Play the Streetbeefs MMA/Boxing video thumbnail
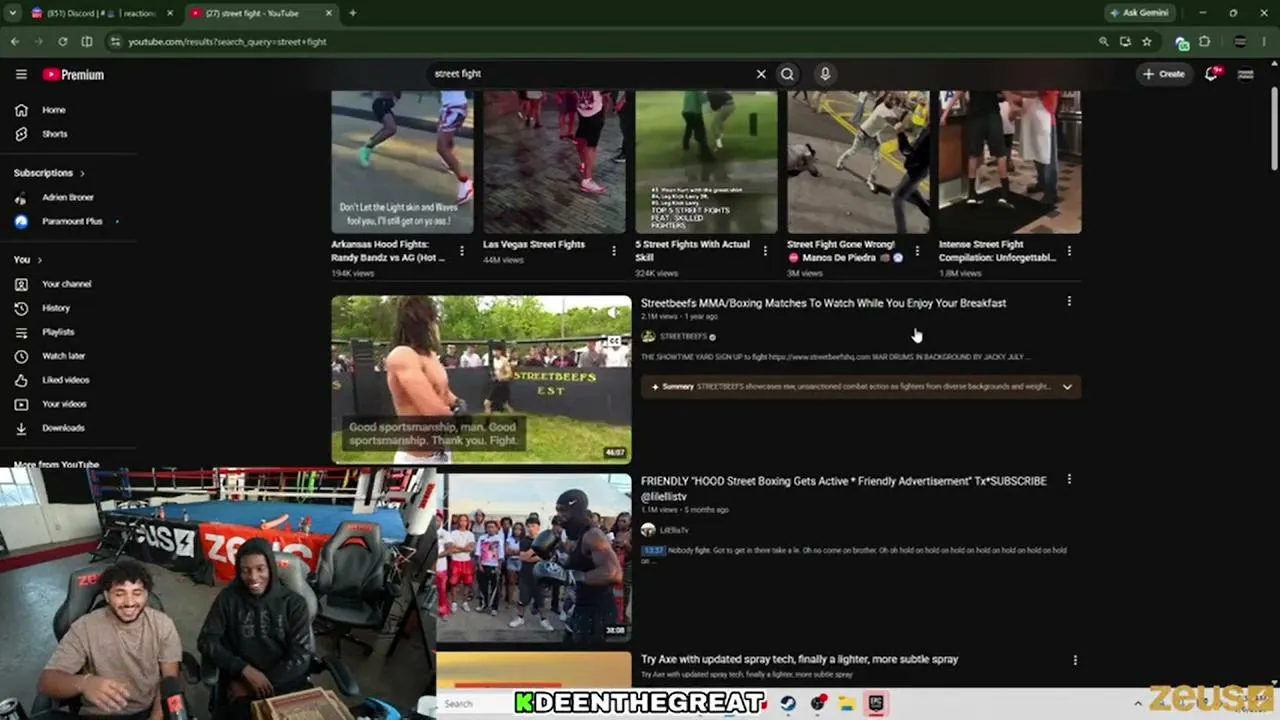The width and height of the screenshot is (1280, 720). coord(481,379)
